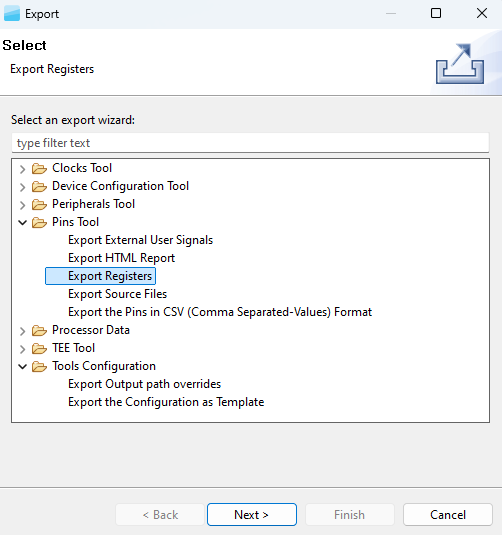Click the Clocks Tool folder icon
502x535 pixels.
click(39, 169)
